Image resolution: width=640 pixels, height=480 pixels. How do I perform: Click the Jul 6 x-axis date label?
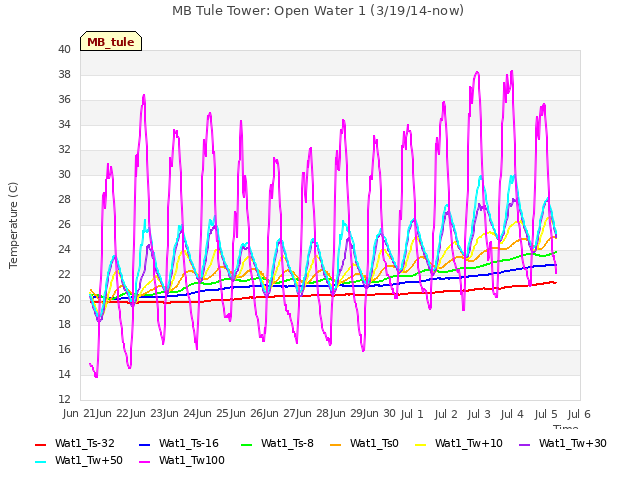pos(579,414)
